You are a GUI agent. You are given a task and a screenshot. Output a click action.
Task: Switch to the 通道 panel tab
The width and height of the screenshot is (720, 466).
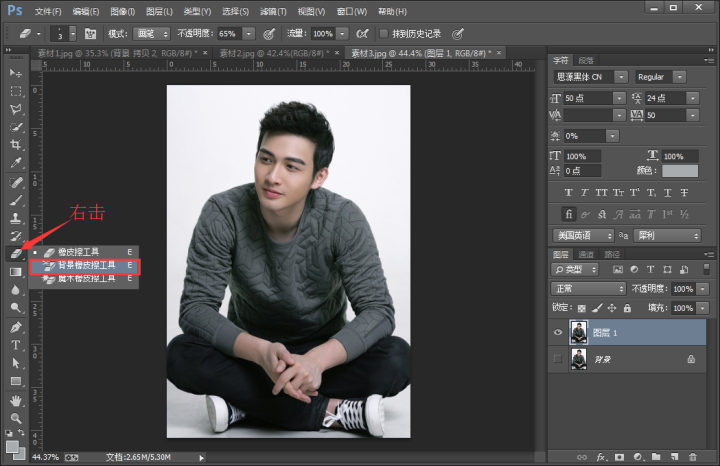point(586,255)
